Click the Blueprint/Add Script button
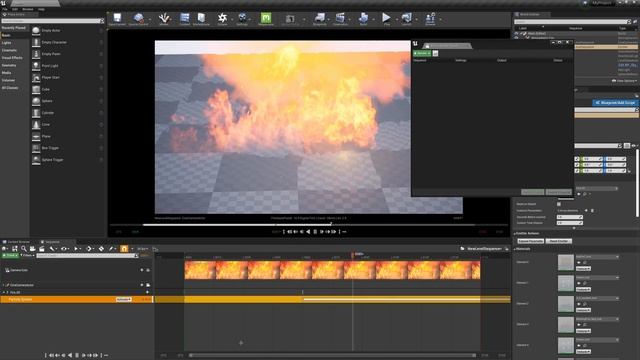This screenshot has width=640, height=360. tap(615, 103)
